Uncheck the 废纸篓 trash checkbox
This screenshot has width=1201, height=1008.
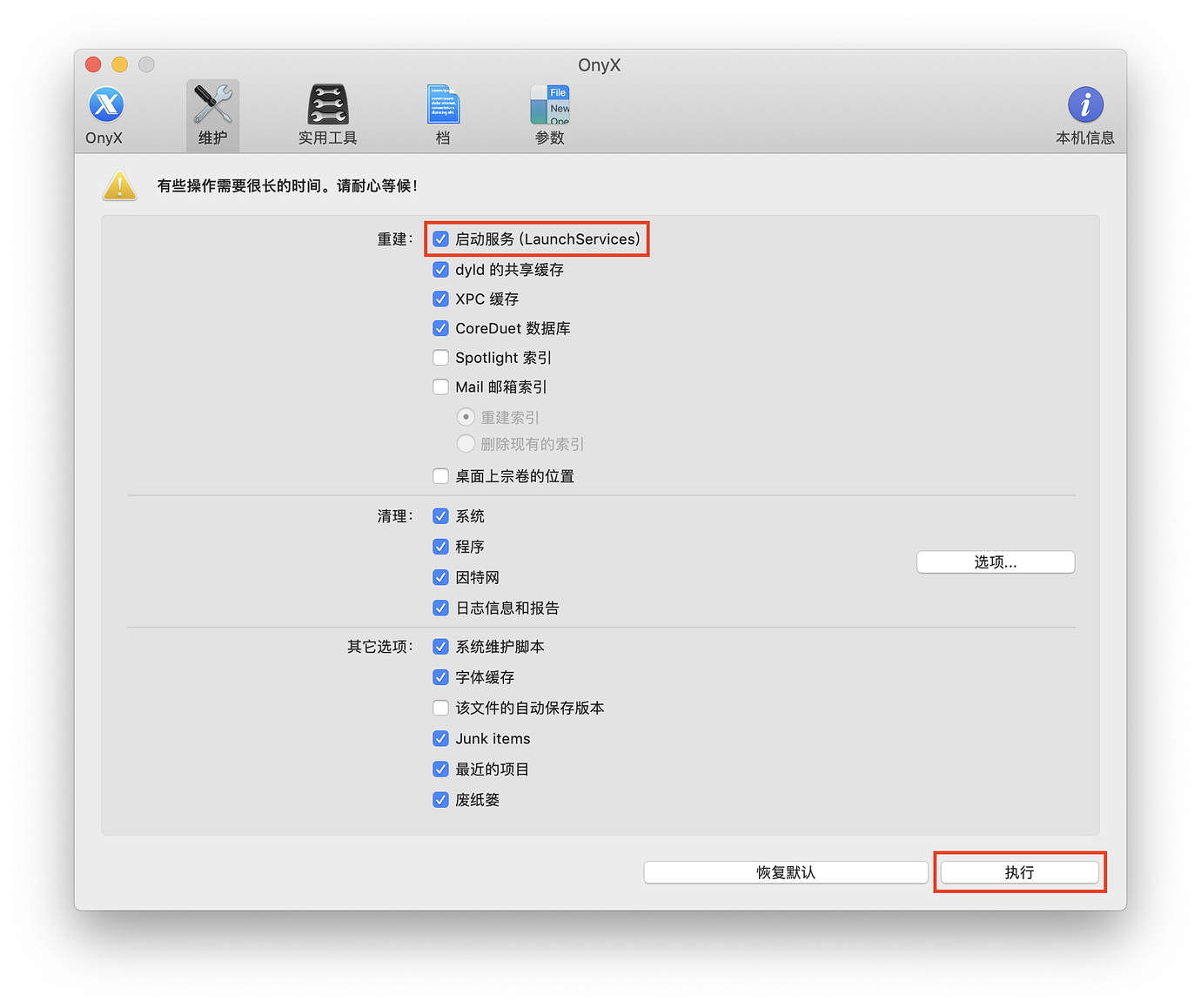click(441, 800)
